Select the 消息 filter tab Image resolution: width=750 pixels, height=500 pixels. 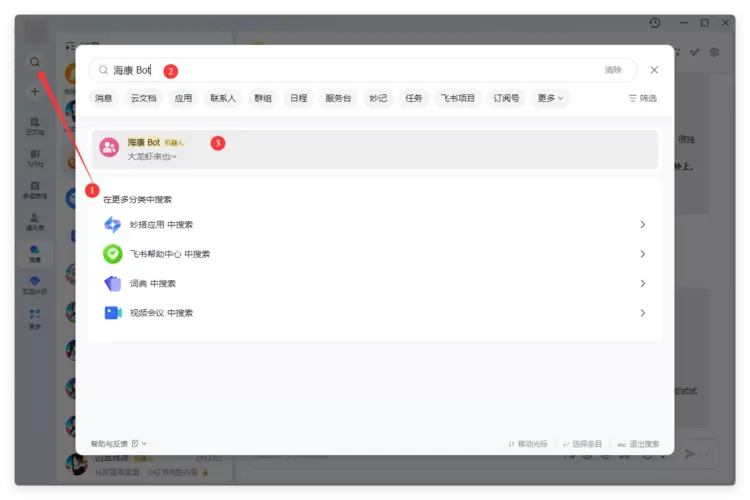point(103,98)
